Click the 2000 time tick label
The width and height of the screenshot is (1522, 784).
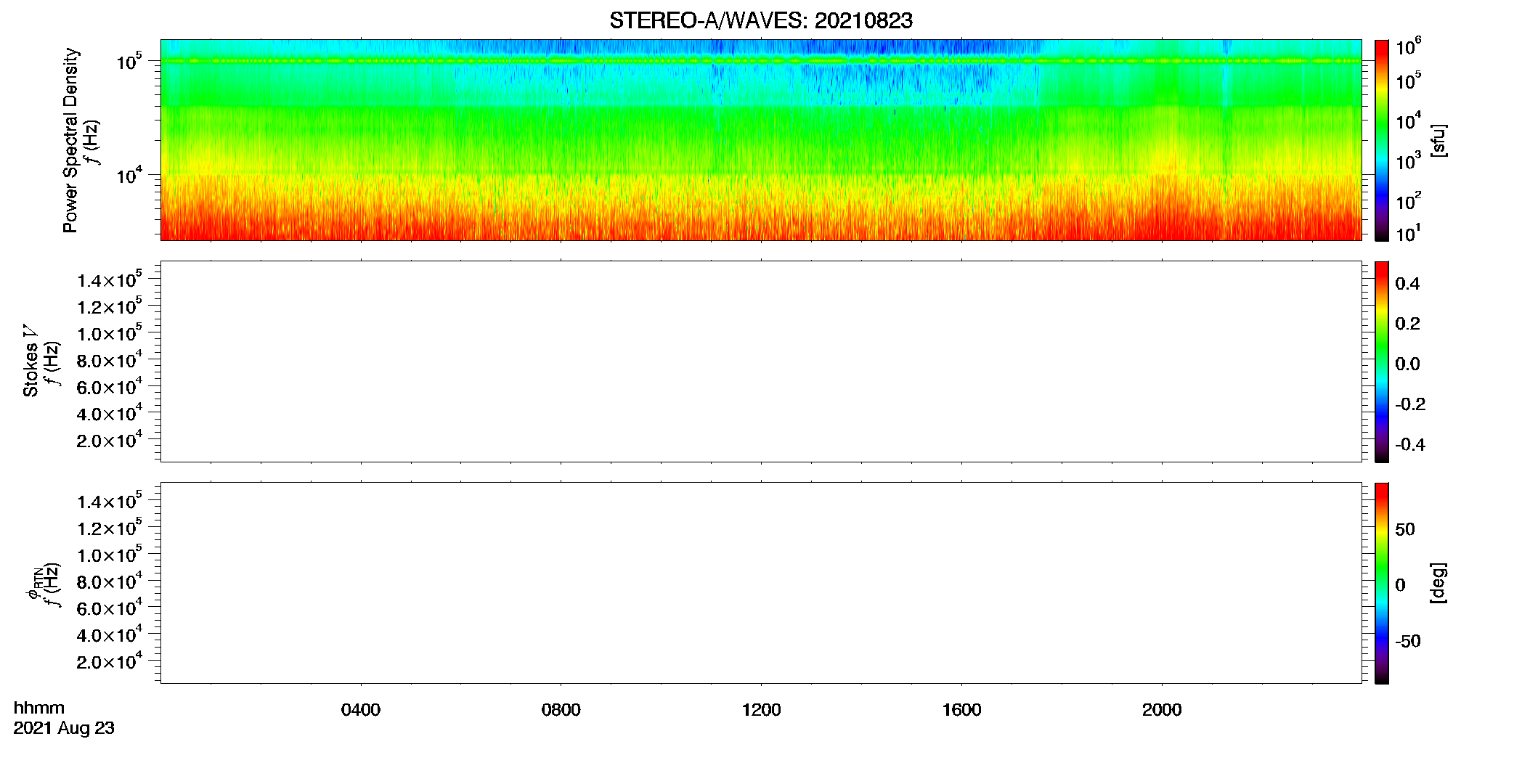click(1162, 710)
